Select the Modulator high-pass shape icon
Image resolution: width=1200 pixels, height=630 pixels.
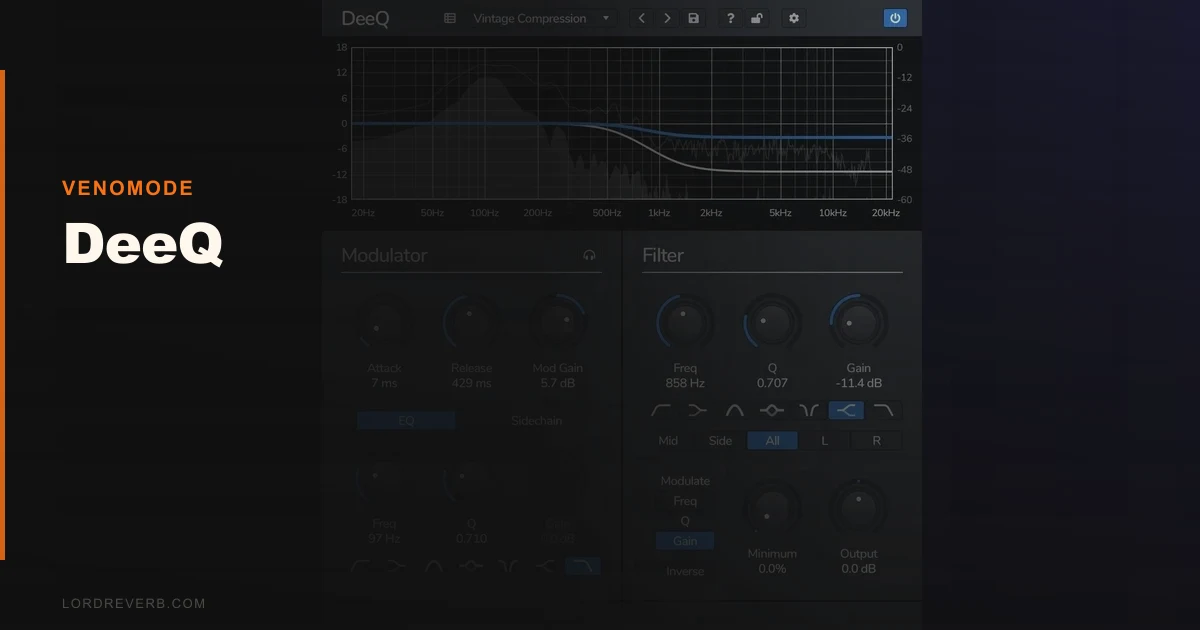pyautogui.click(x=362, y=567)
